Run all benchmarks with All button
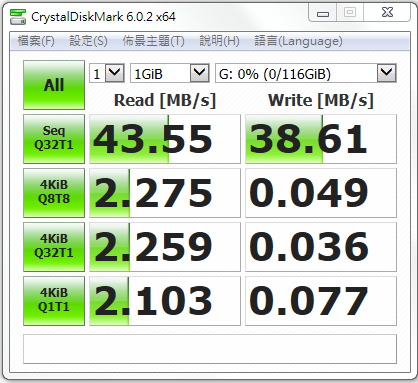Screen dimensions: 418x383 point(54,85)
